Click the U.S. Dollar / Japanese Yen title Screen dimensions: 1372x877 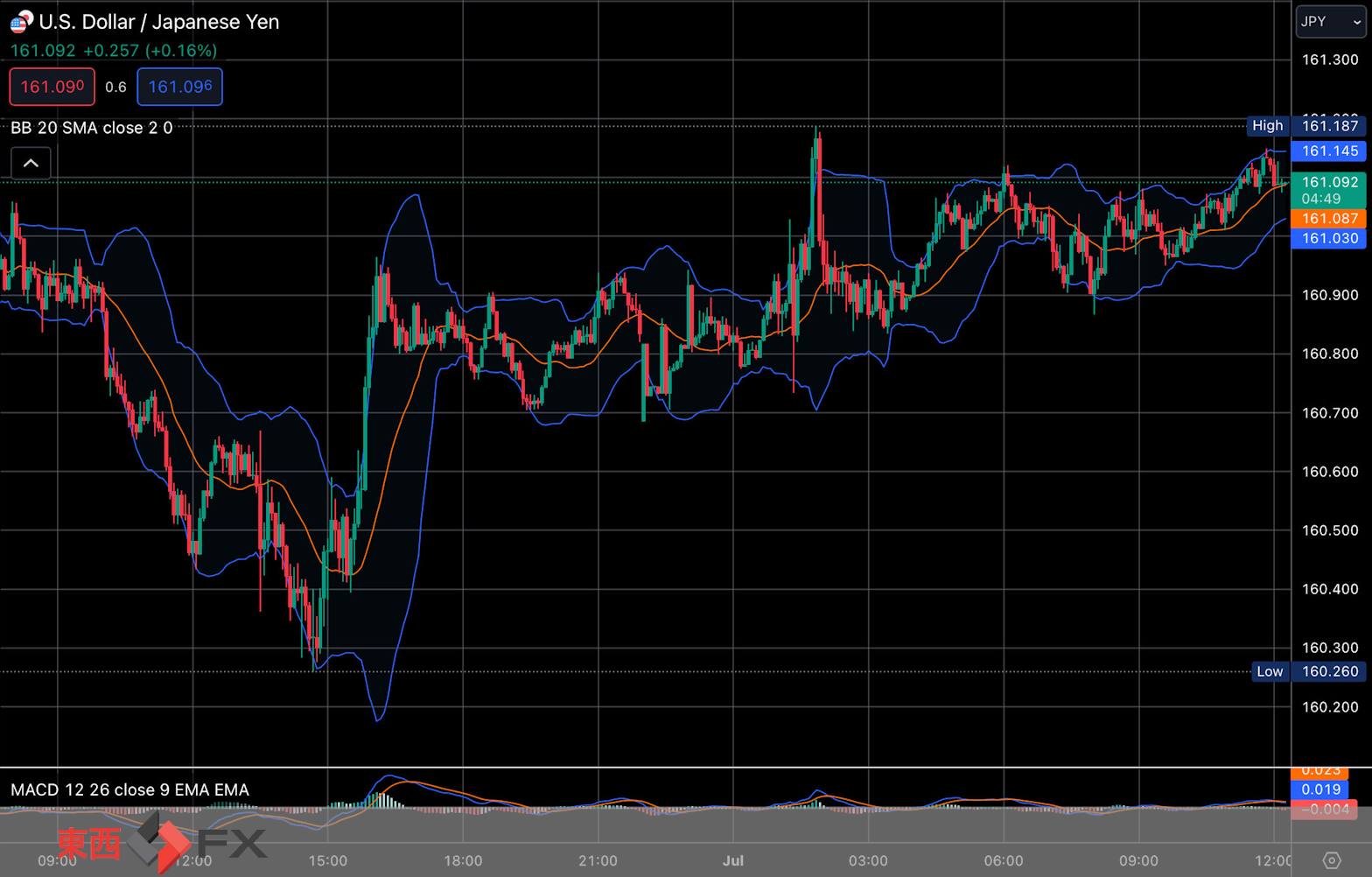(x=159, y=22)
